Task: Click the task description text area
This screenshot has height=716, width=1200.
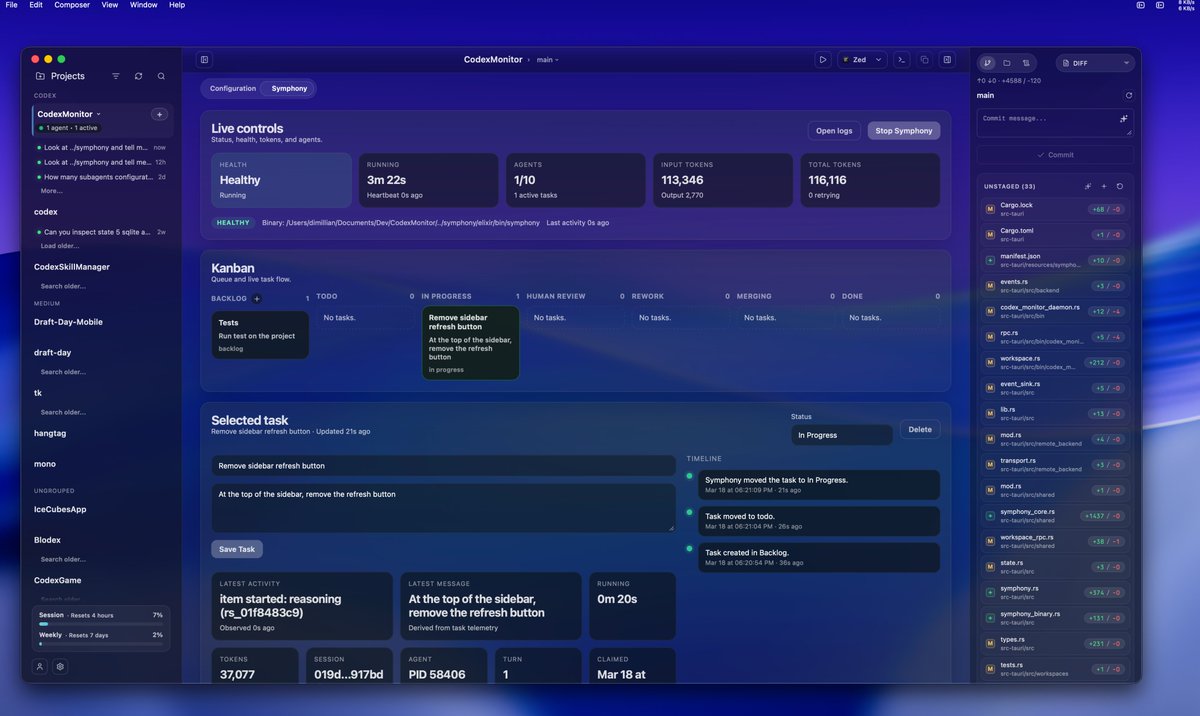Action: pos(443,508)
